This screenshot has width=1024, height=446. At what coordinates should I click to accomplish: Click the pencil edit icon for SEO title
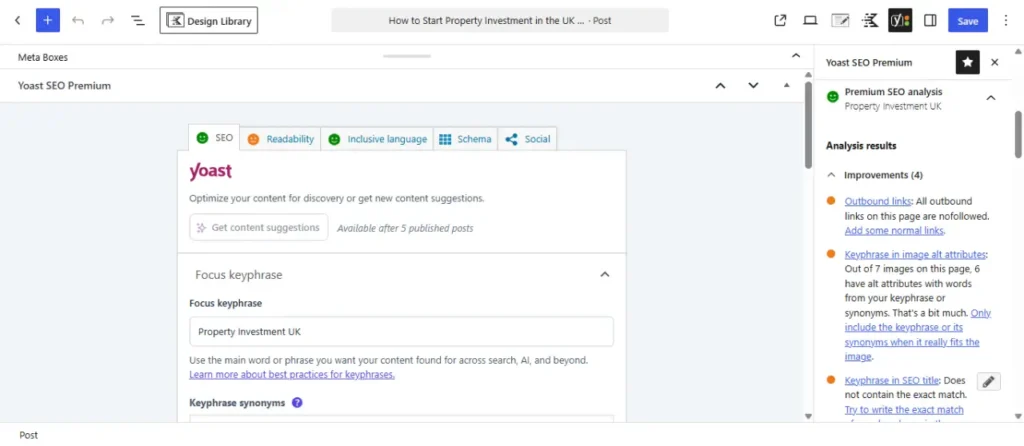989,381
